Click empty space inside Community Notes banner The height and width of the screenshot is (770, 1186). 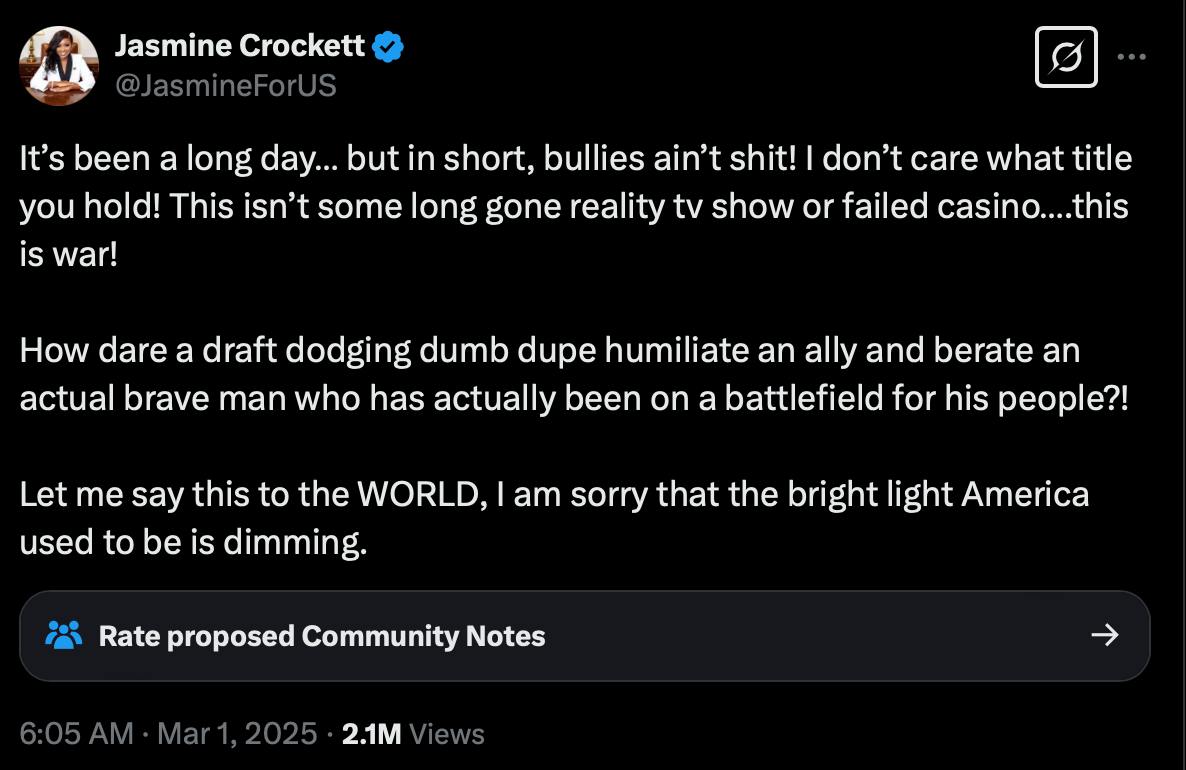(800, 636)
